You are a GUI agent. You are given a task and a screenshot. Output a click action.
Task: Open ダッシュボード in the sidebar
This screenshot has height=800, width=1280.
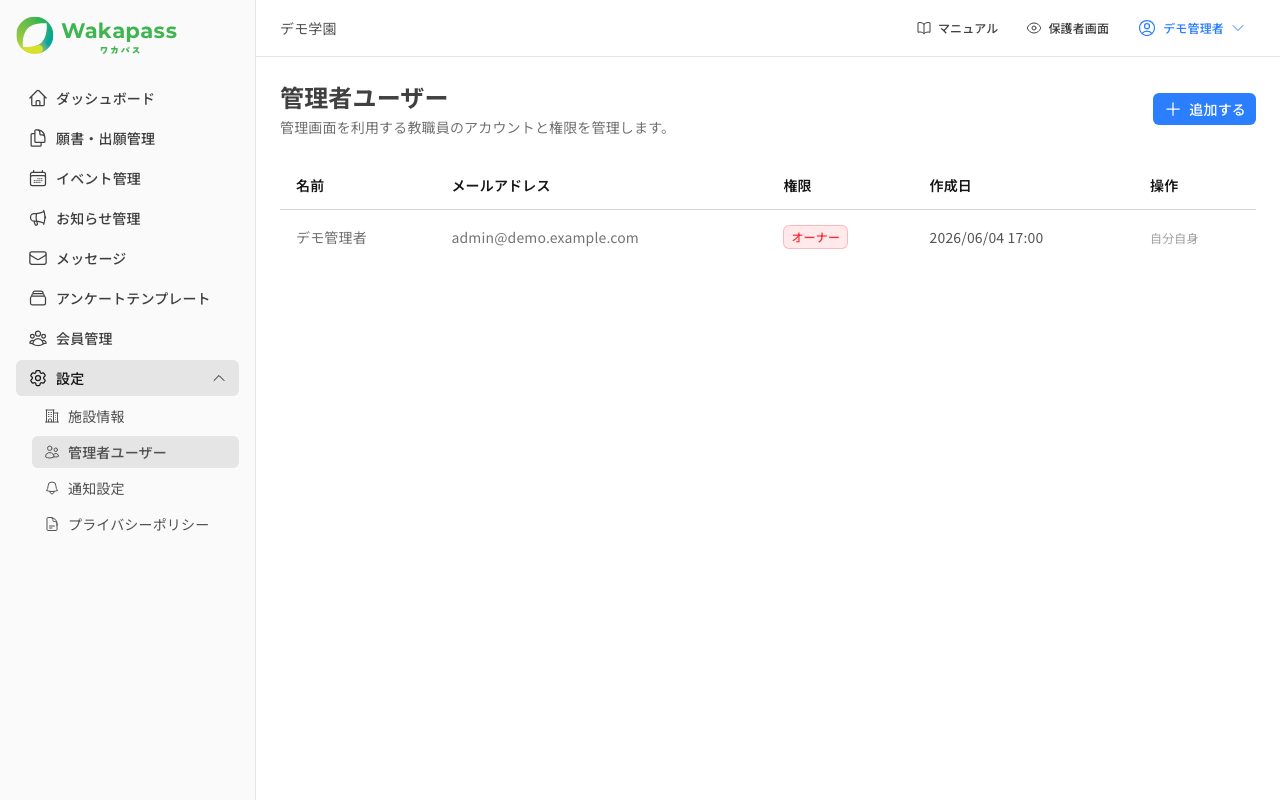[x=127, y=98]
